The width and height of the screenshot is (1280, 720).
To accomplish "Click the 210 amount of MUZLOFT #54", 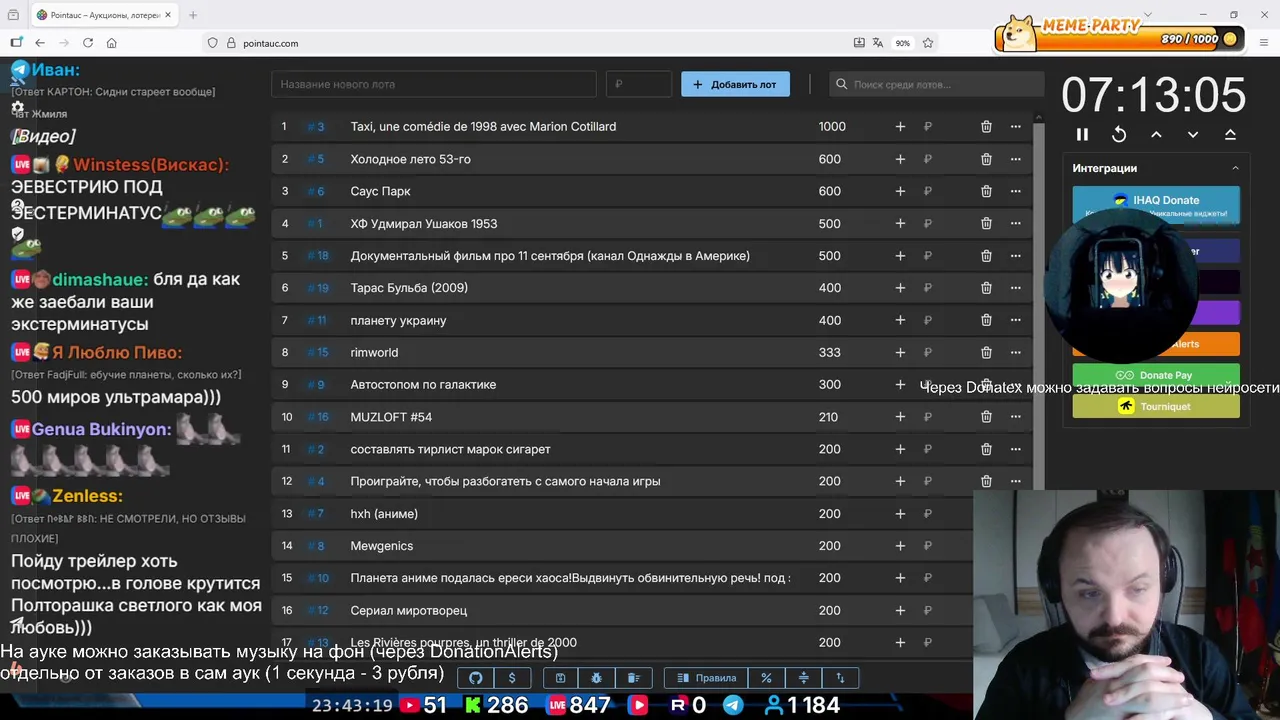I will tap(828, 417).
